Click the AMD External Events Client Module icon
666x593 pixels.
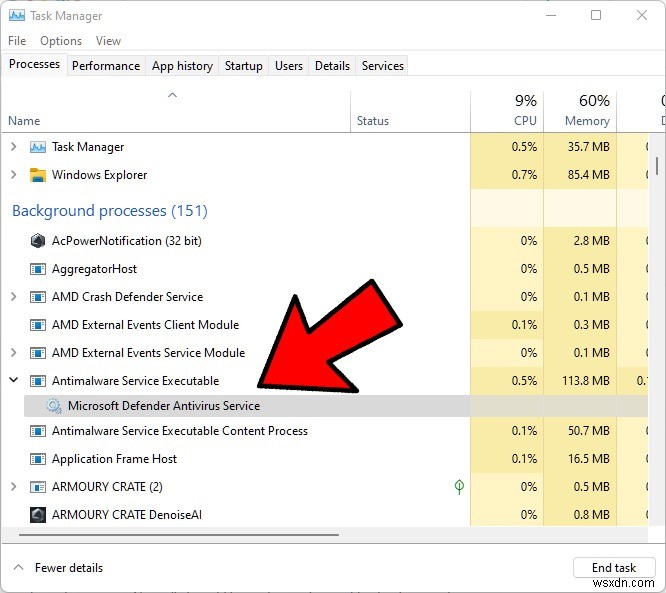(x=38, y=325)
